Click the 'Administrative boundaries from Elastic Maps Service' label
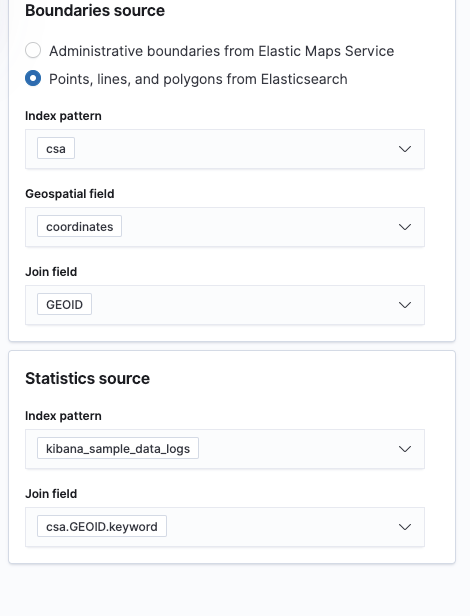 pyautogui.click(x=221, y=51)
